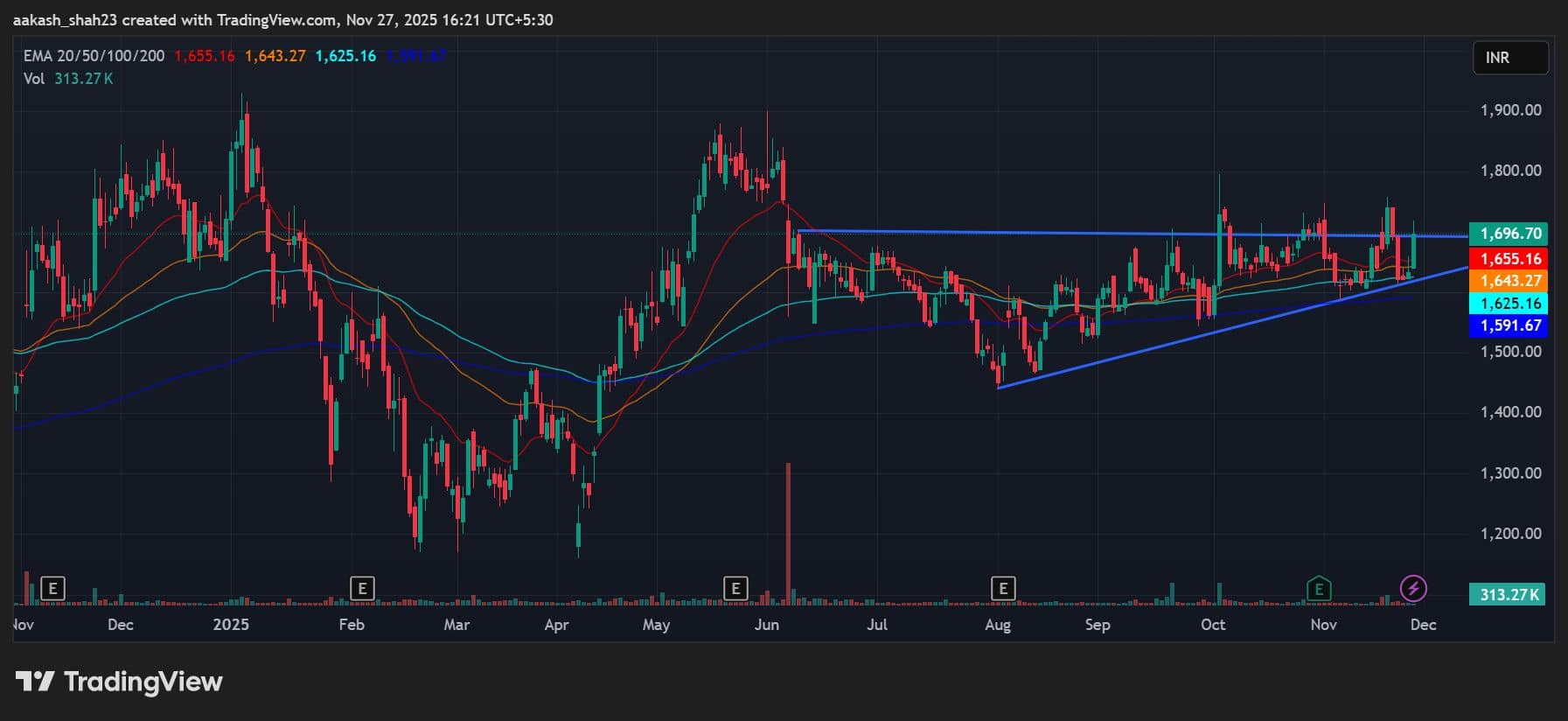Click the EMA 20/50/100/200 indicator legend
The image size is (1568, 721).
click(94, 56)
